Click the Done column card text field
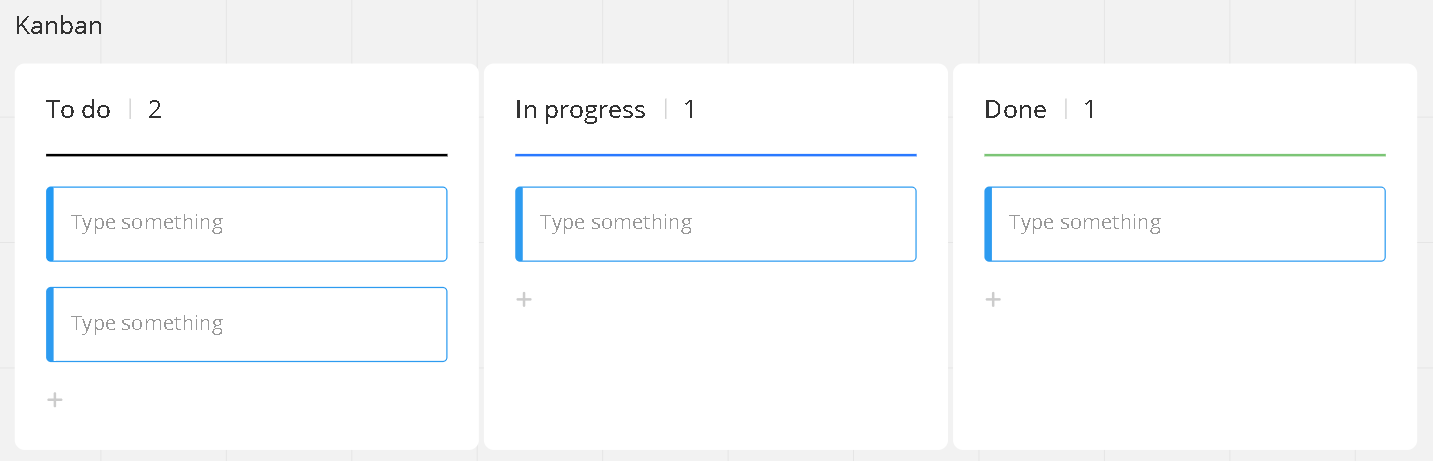 [x=1185, y=223]
